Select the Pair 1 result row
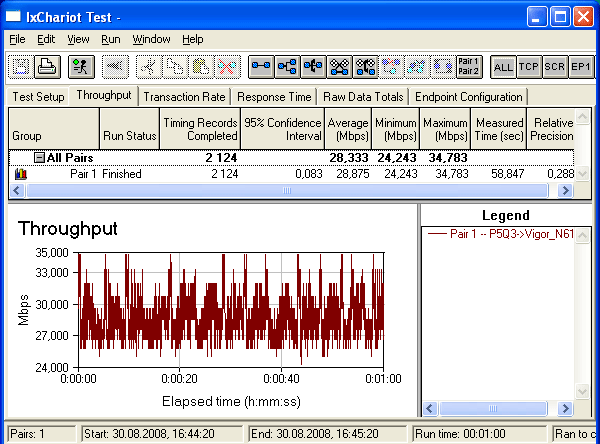 (x=292, y=174)
